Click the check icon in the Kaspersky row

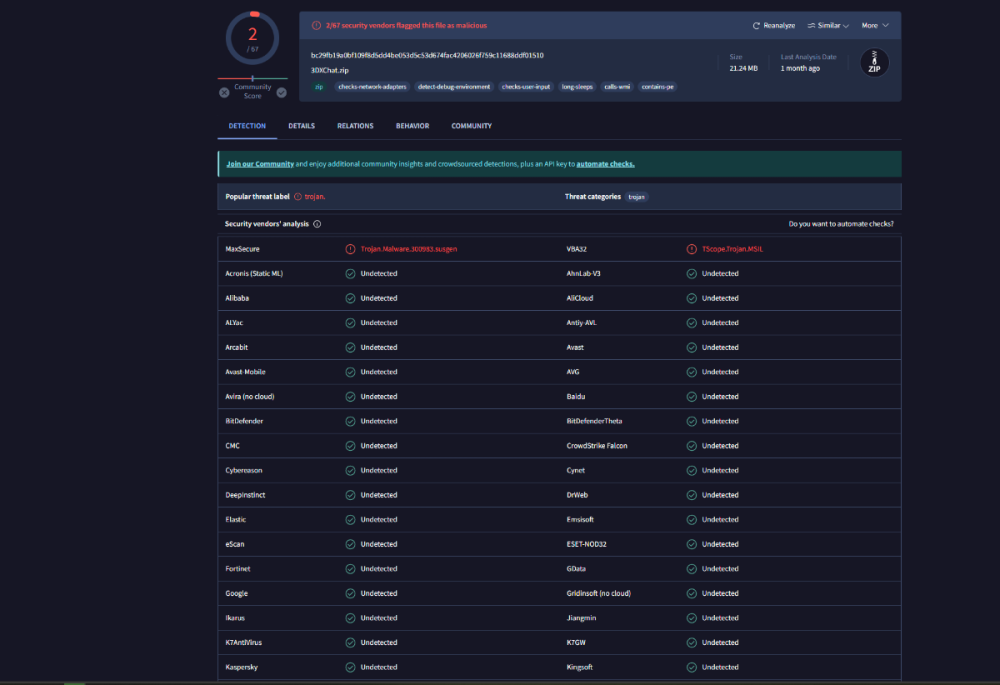tap(350, 667)
